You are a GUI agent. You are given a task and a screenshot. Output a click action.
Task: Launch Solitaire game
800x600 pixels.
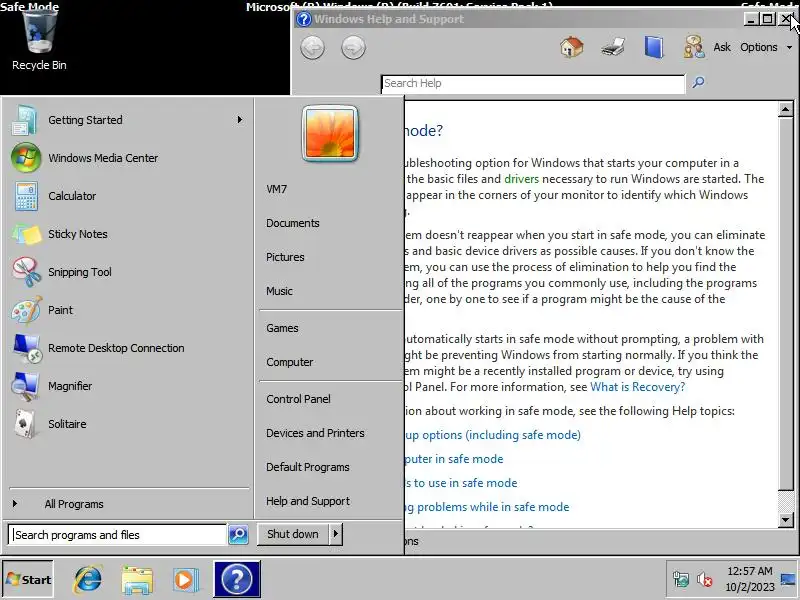(x=128, y=424)
